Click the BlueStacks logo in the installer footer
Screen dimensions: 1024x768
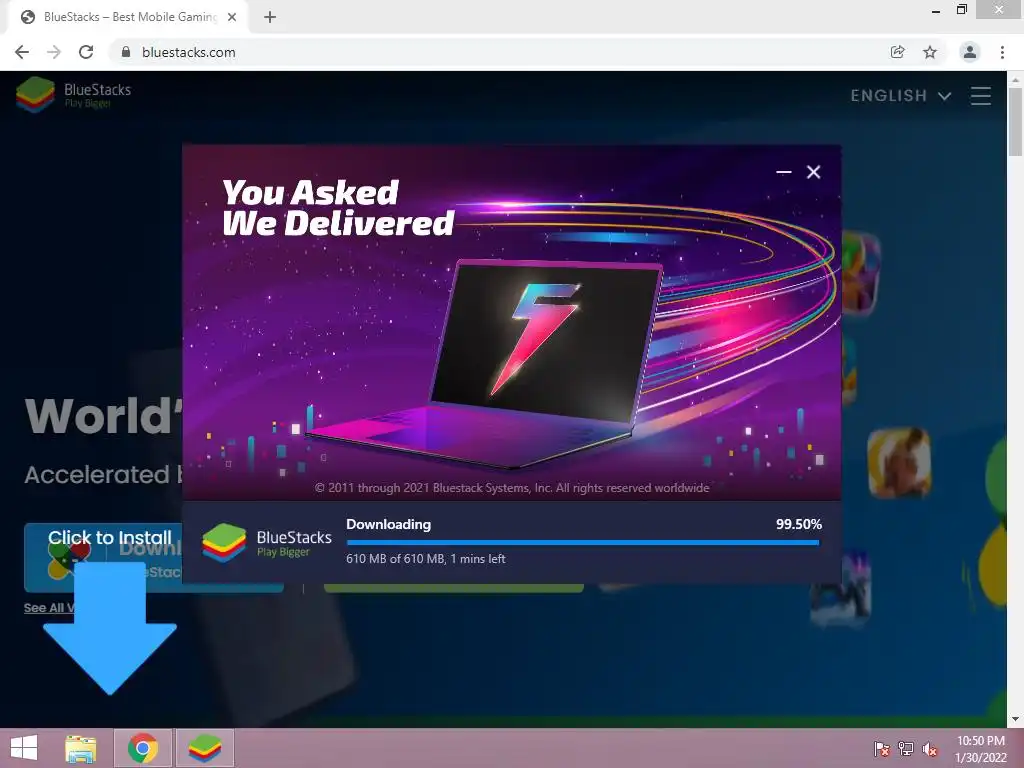pos(266,543)
